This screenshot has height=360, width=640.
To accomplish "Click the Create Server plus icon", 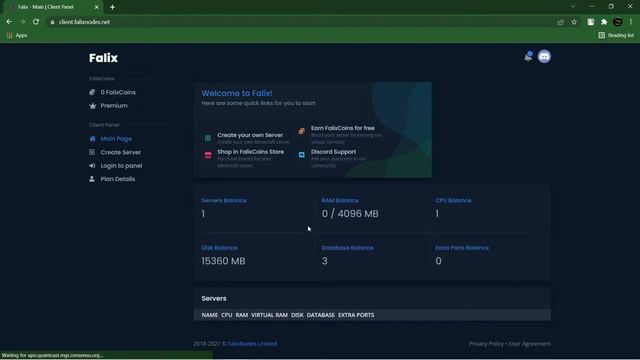I will (x=92, y=152).
